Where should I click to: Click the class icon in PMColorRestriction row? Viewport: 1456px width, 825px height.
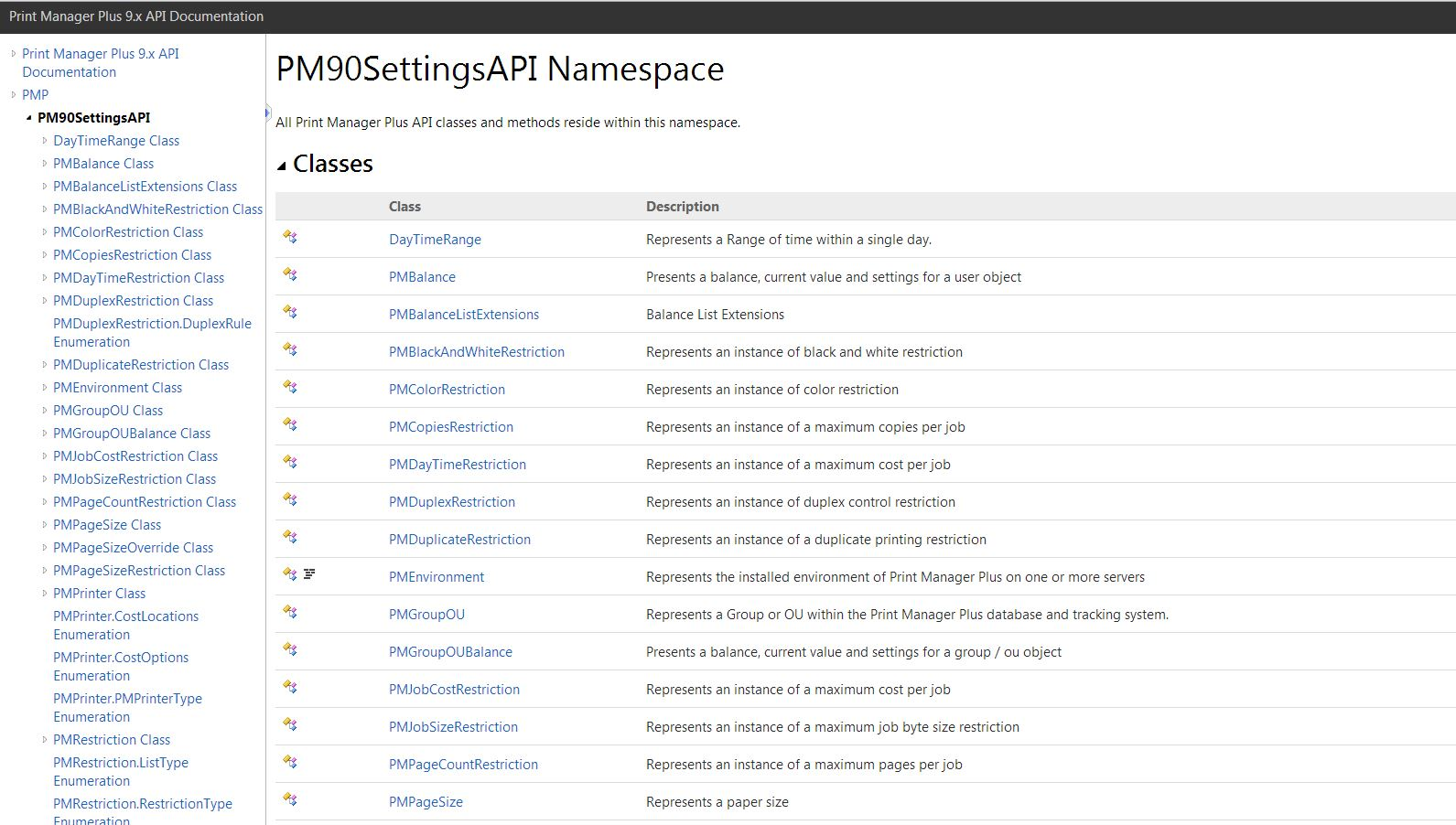(x=290, y=388)
